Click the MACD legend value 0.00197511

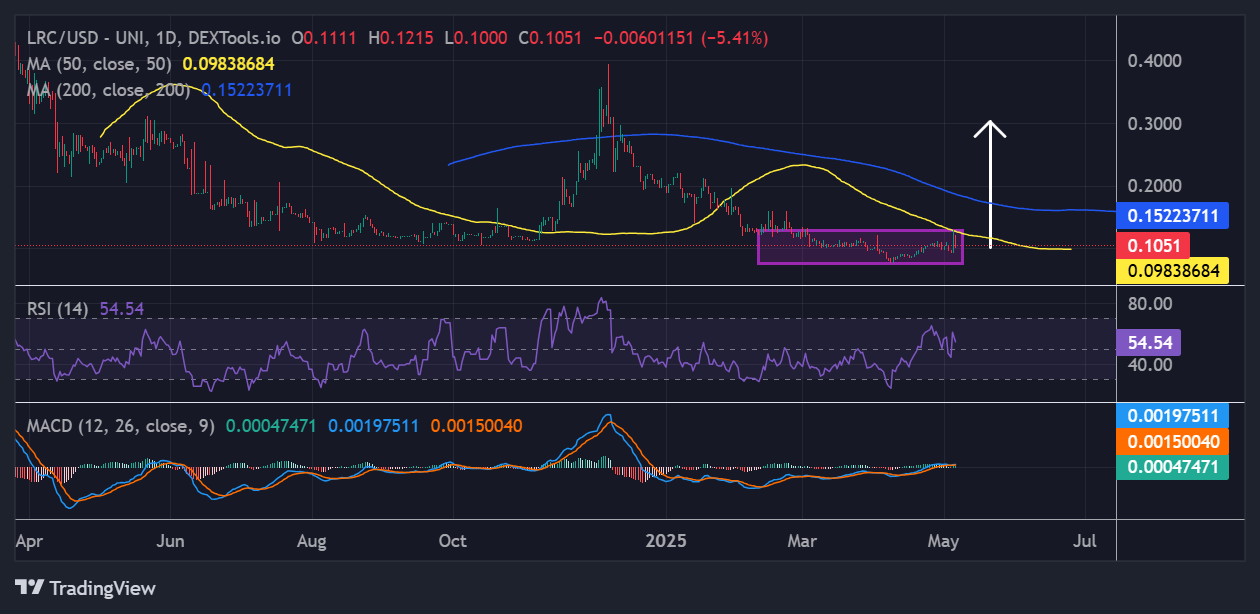coord(375,426)
